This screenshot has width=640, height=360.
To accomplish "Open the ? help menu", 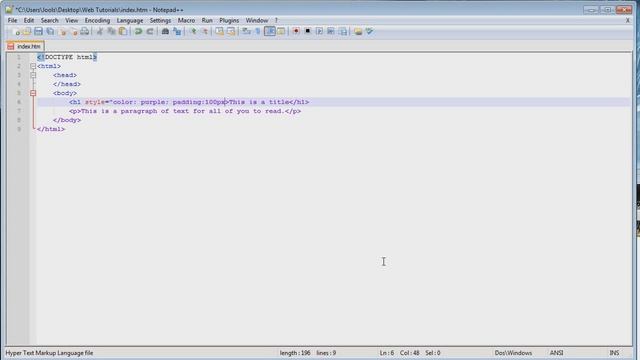I will click(x=276, y=20).
